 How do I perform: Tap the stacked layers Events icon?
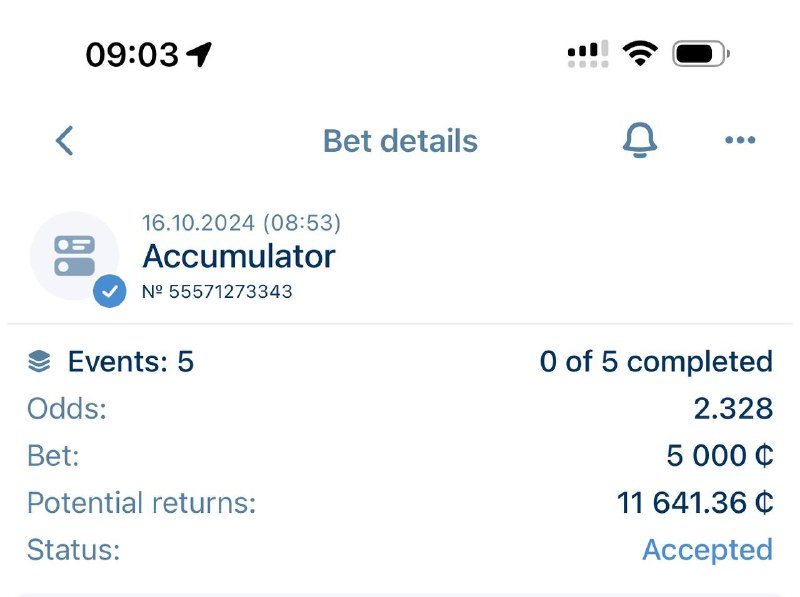39,362
